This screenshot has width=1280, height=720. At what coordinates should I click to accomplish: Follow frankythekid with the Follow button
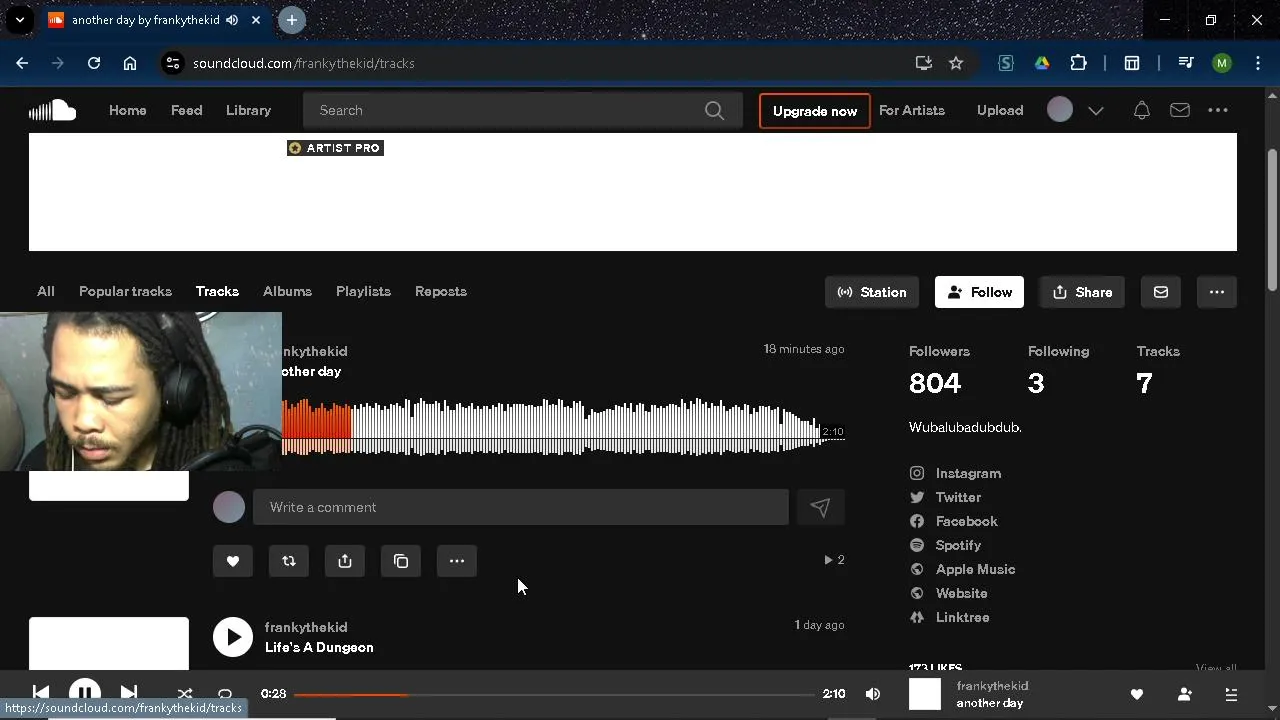pos(979,292)
